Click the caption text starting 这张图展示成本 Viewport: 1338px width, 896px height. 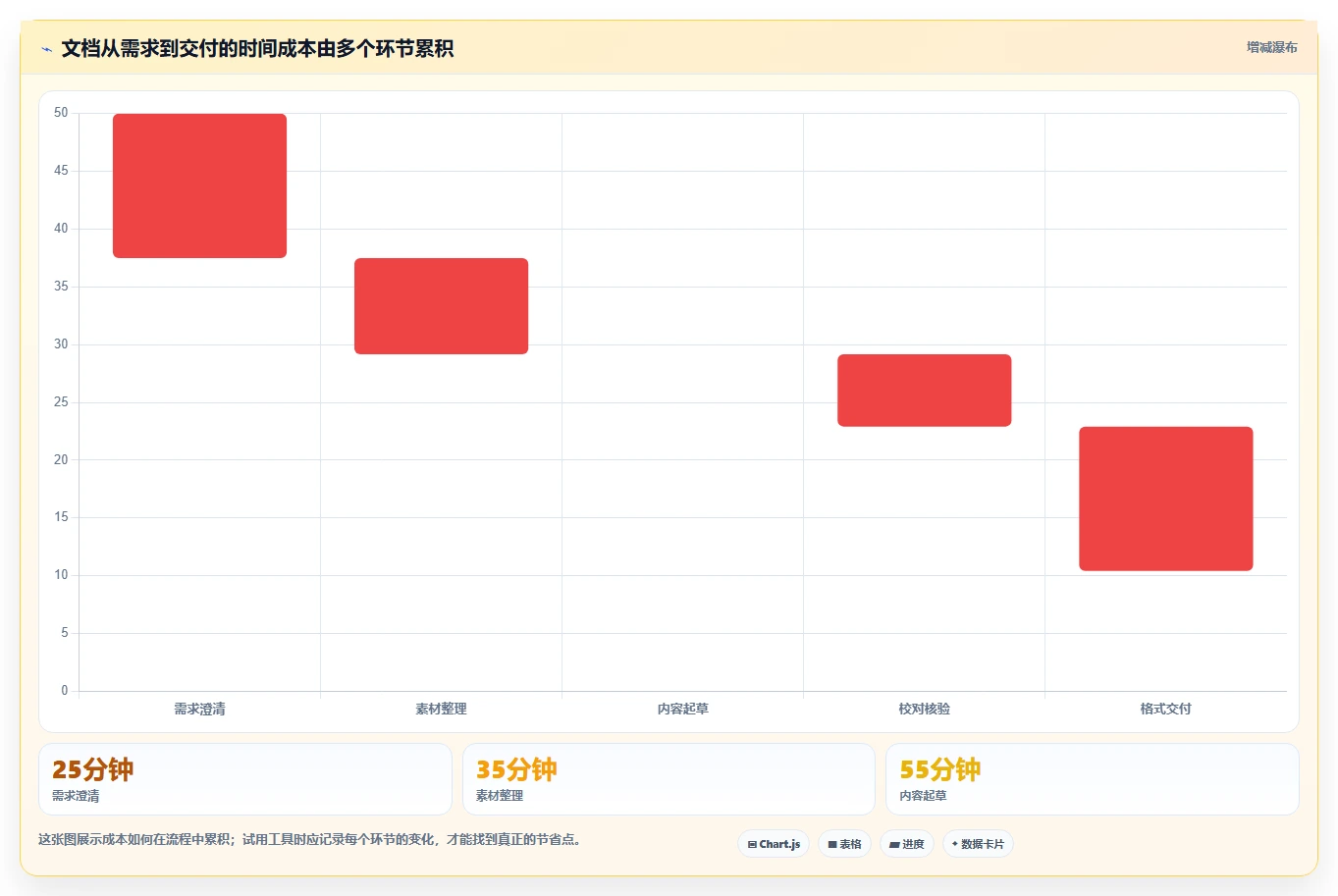[x=309, y=839]
